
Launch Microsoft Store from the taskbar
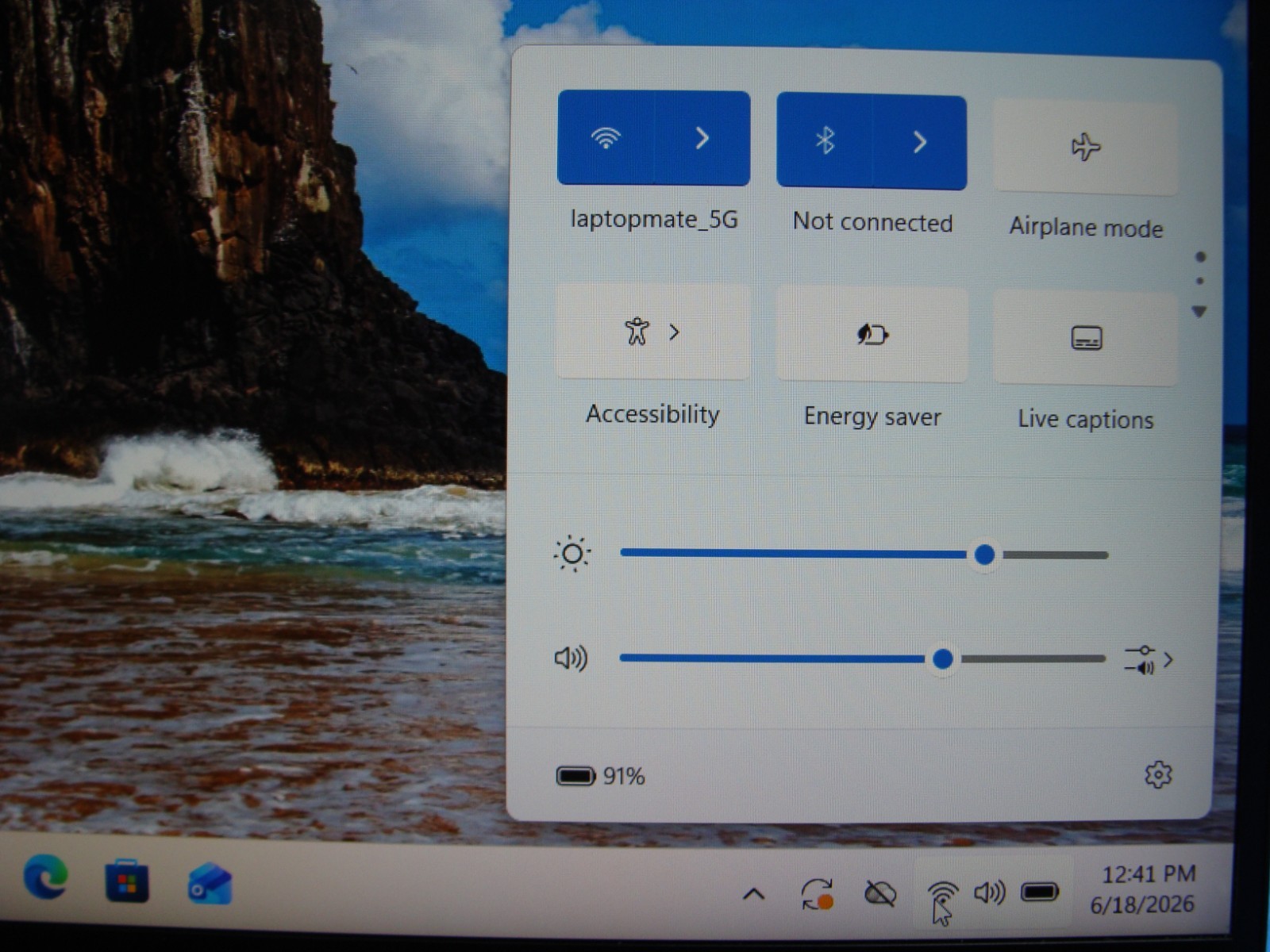tap(127, 881)
